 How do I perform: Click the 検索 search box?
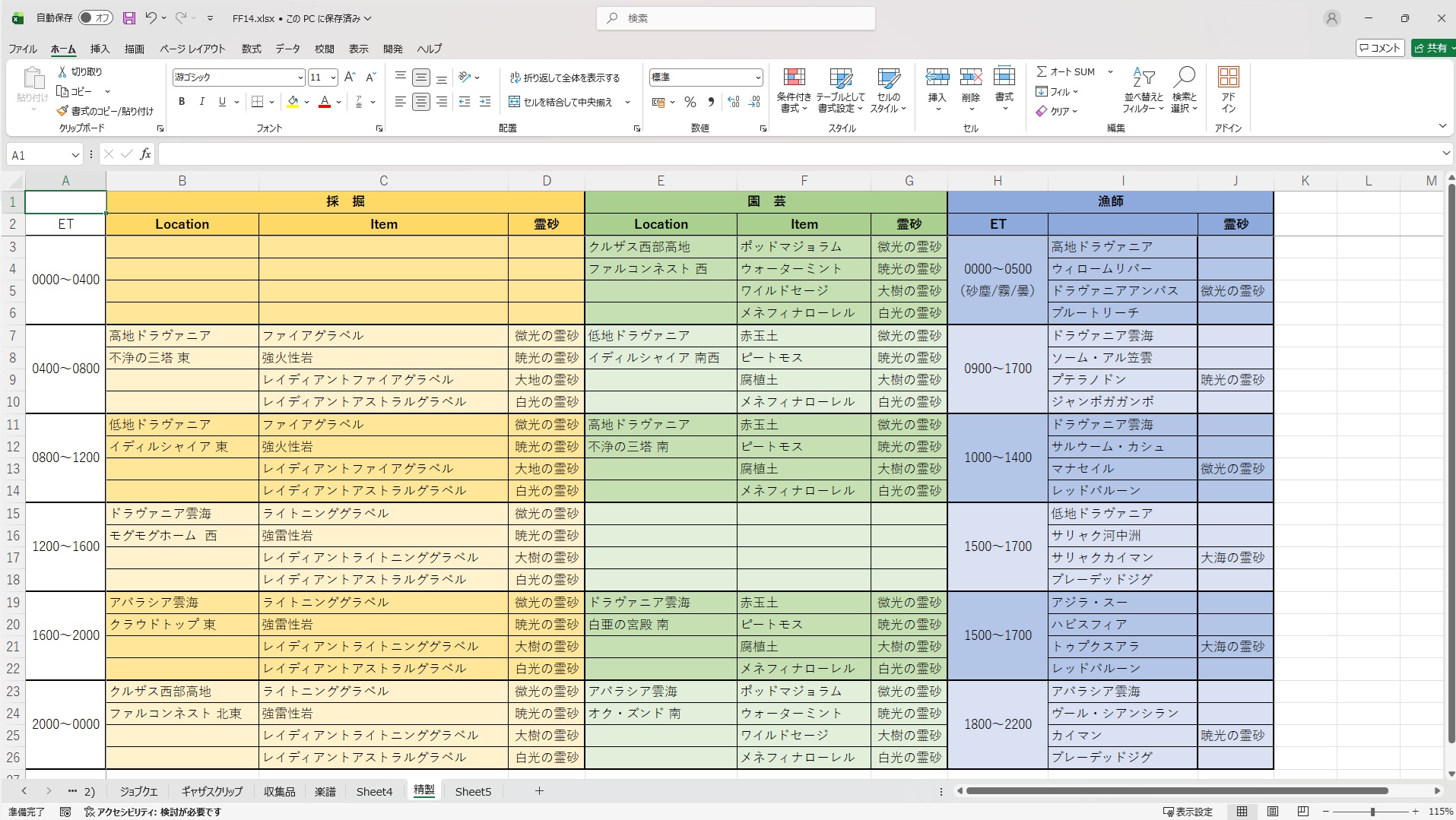point(736,18)
